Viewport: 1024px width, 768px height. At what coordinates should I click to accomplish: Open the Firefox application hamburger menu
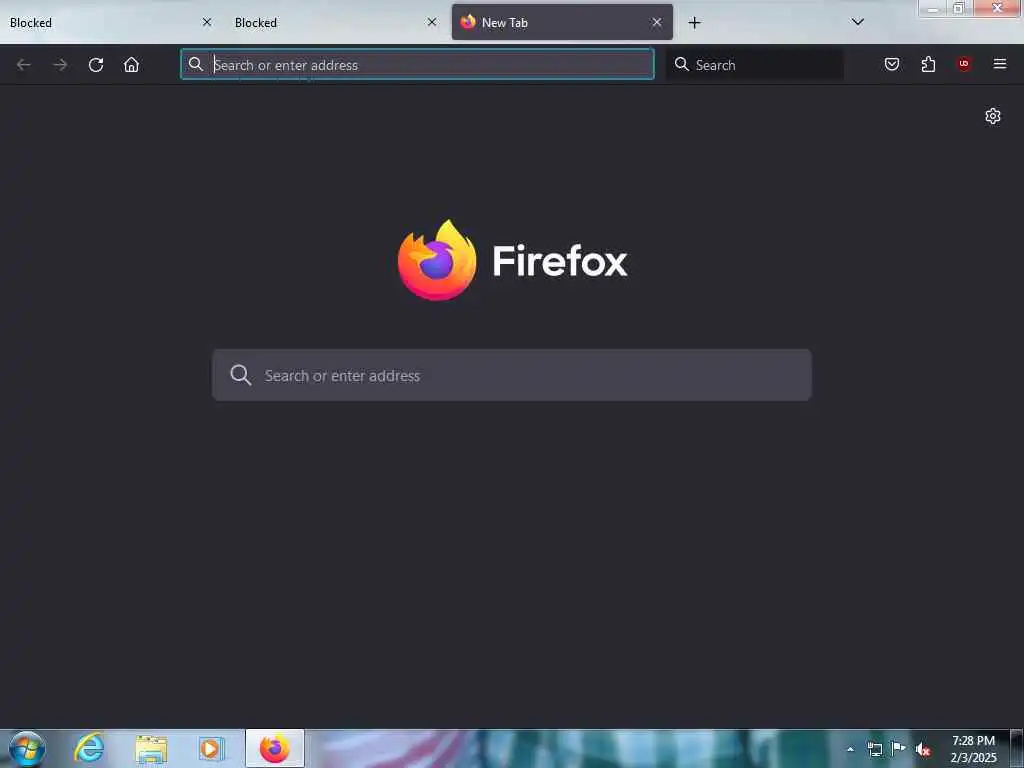1000,64
